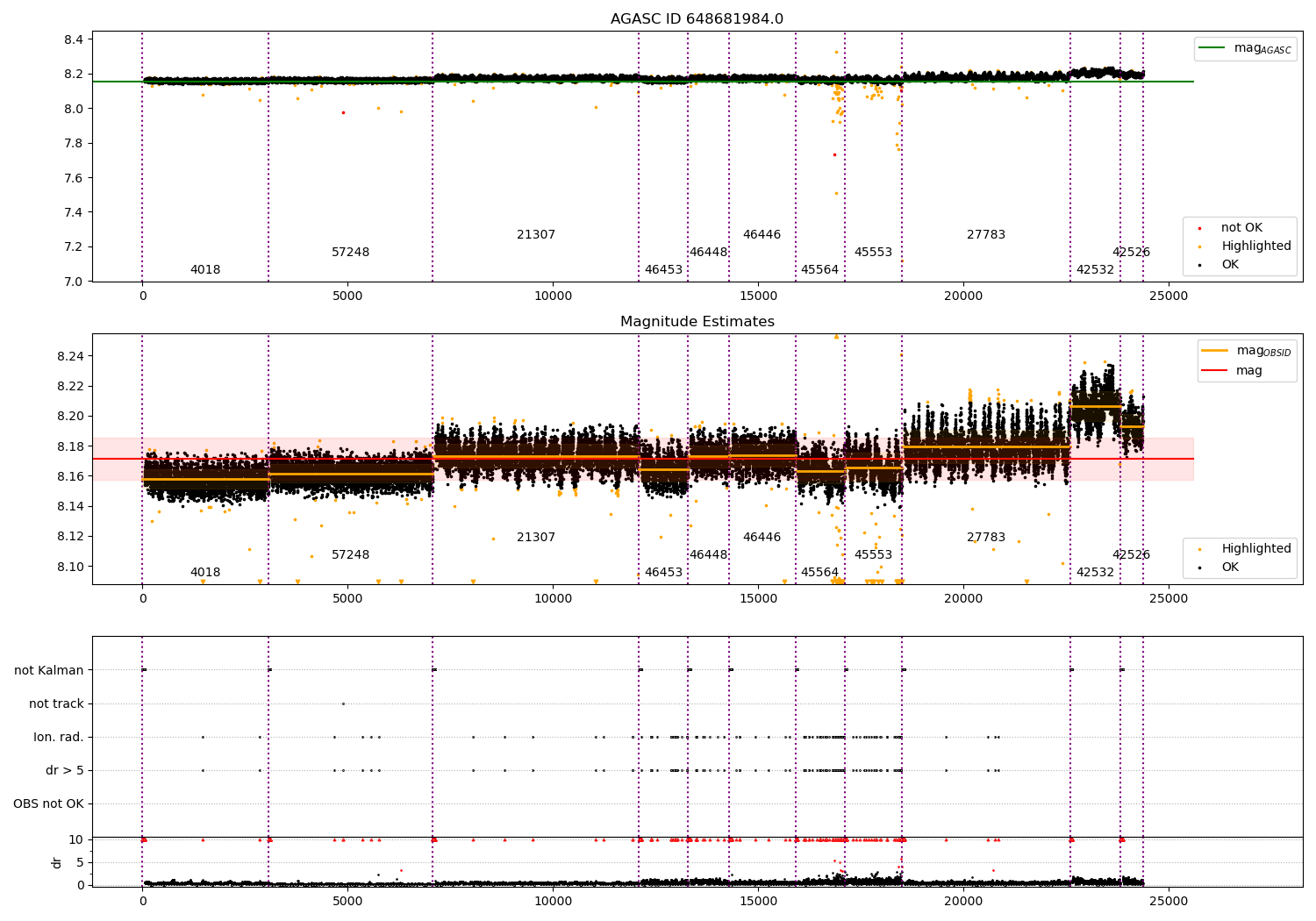Image resolution: width=1316 pixels, height=921 pixels.
Task: Click OBSID label 45564 in AGASC ID plot
Action: pos(819,270)
